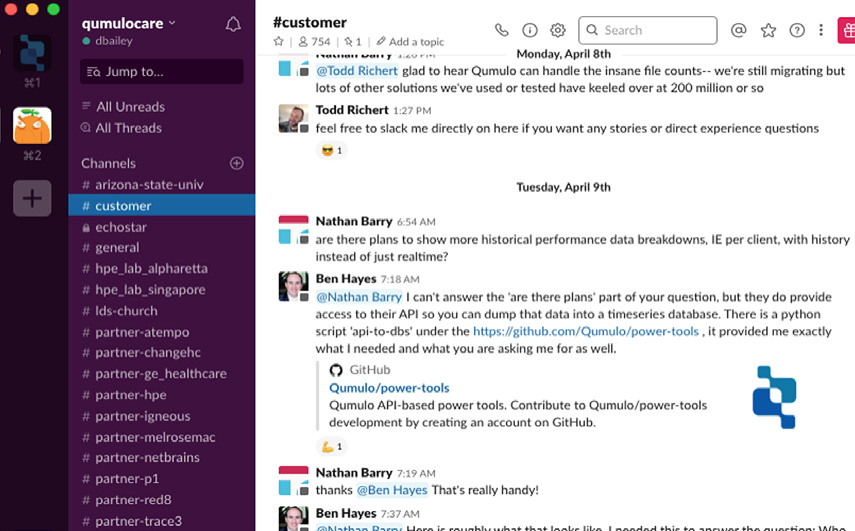Open the qumulocare workspace menu
Image resolution: width=855 pixels, height=531 pixels.
click(x=129, y=23)
